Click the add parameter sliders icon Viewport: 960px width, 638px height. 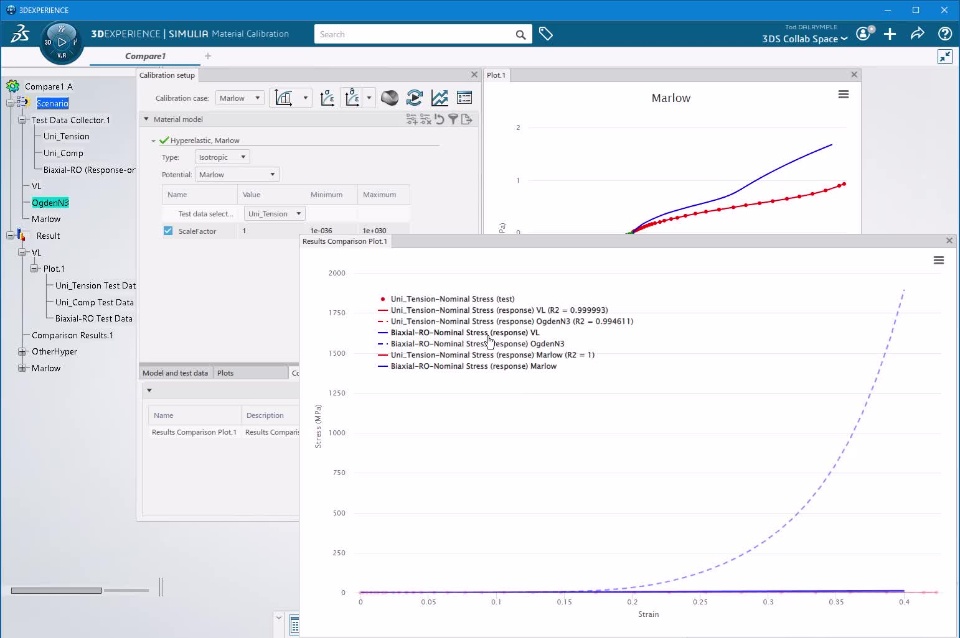[x=411, y=119]
